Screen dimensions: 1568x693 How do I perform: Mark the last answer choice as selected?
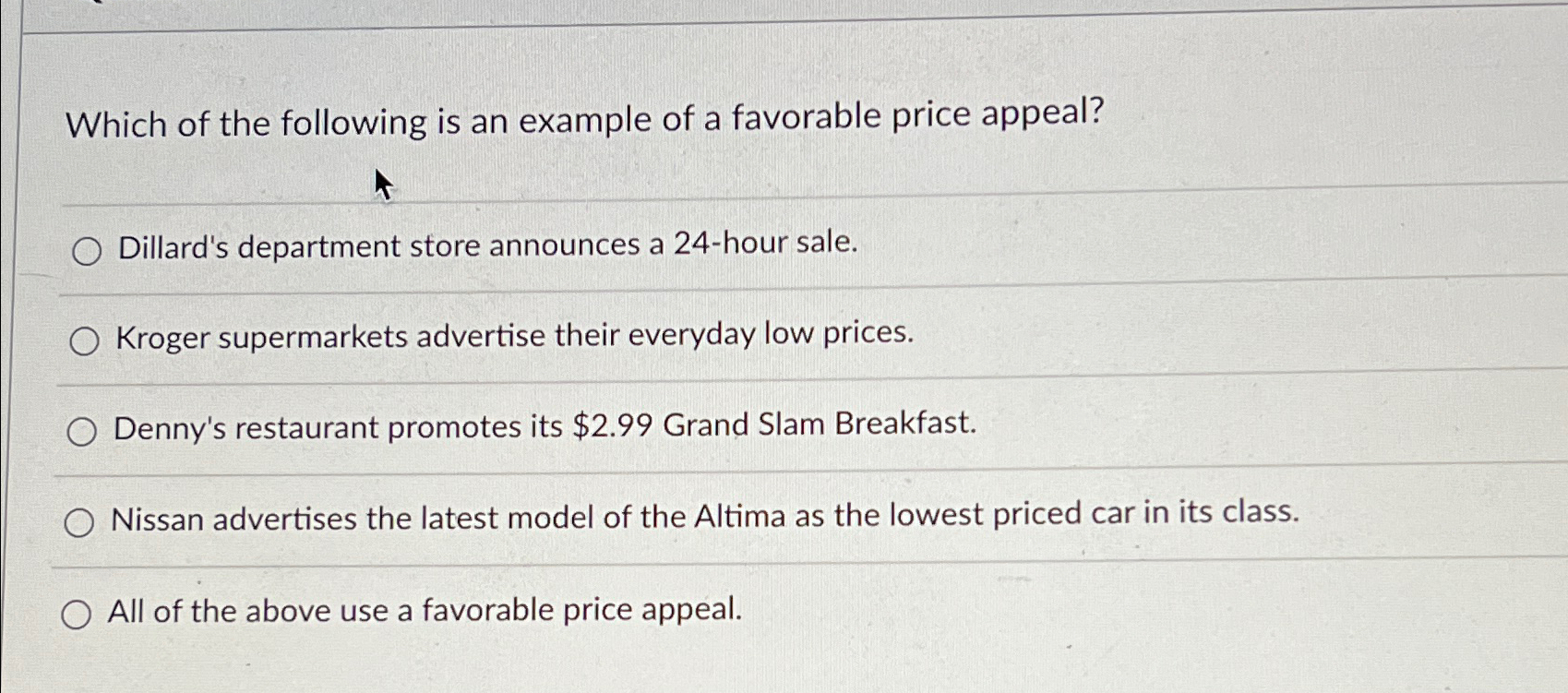tap(78, 613)
